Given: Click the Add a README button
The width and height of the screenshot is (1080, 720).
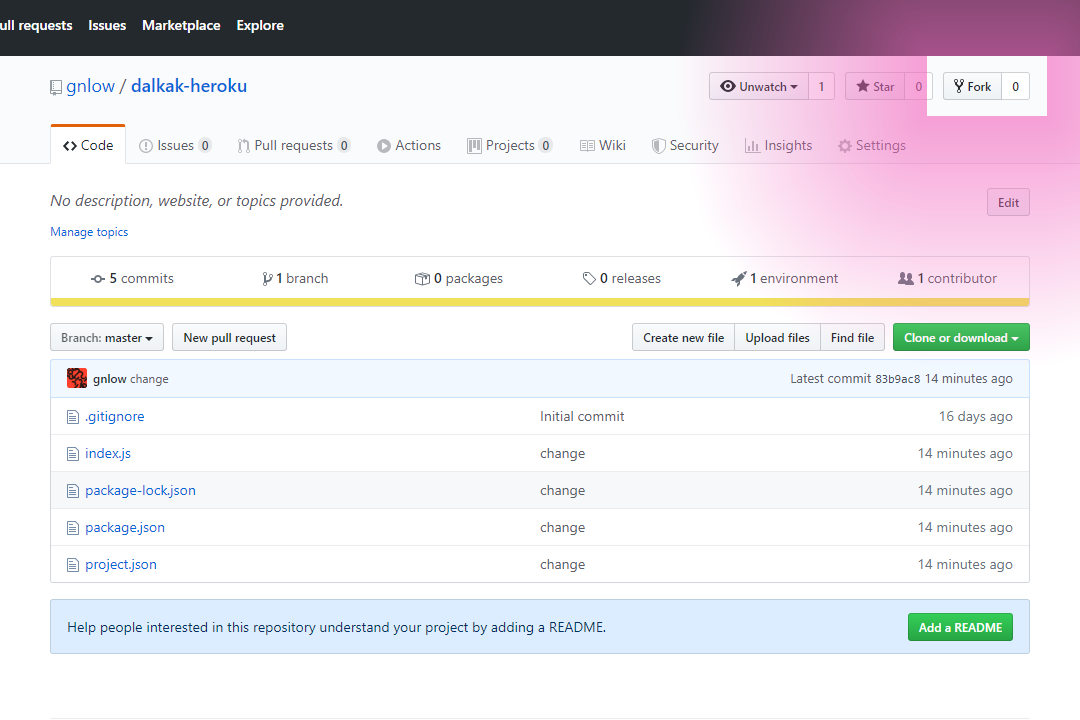Looking at the screenshot, I should 960,627.
